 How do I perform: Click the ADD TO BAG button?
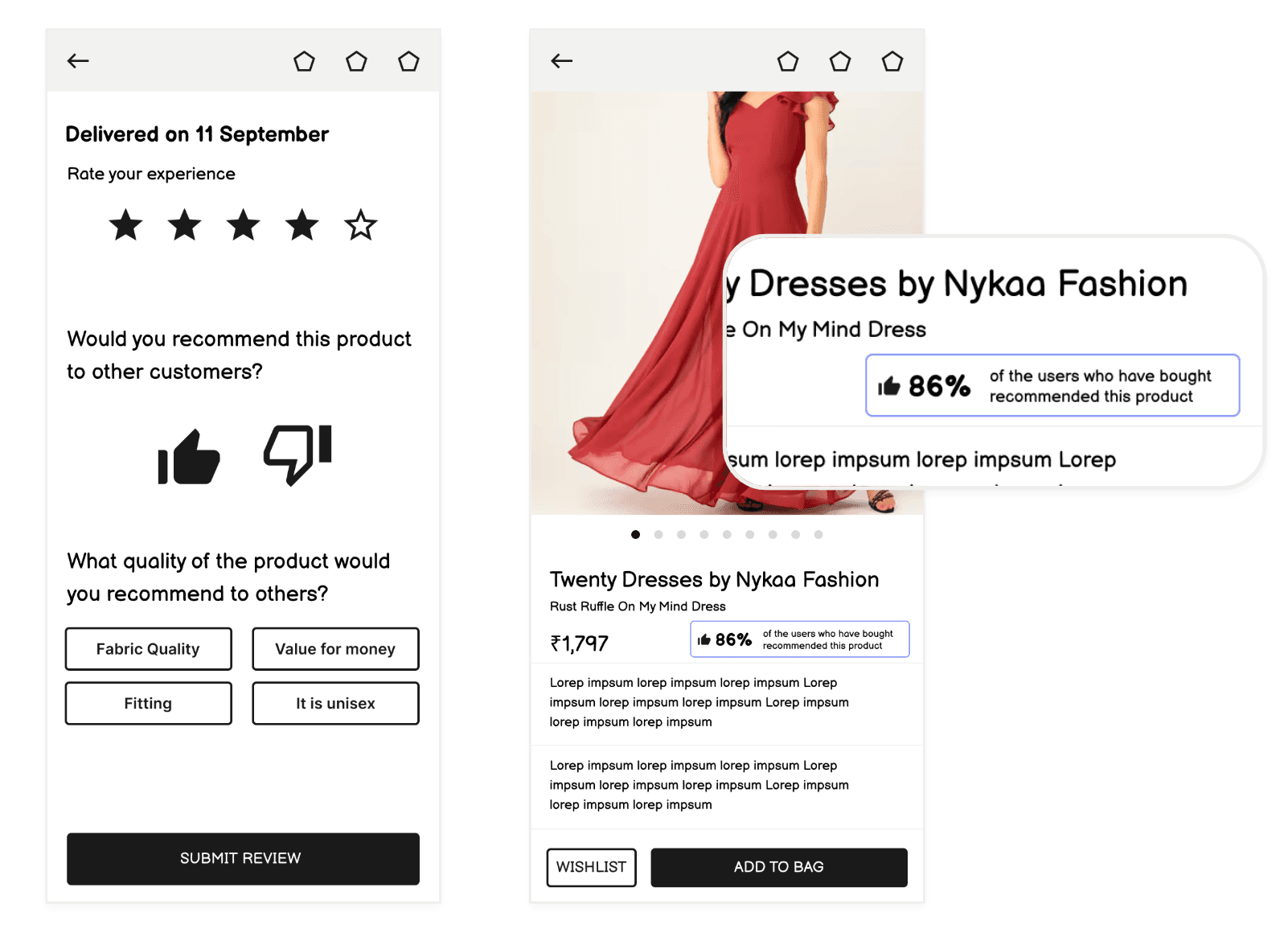[x=779, y=868]
